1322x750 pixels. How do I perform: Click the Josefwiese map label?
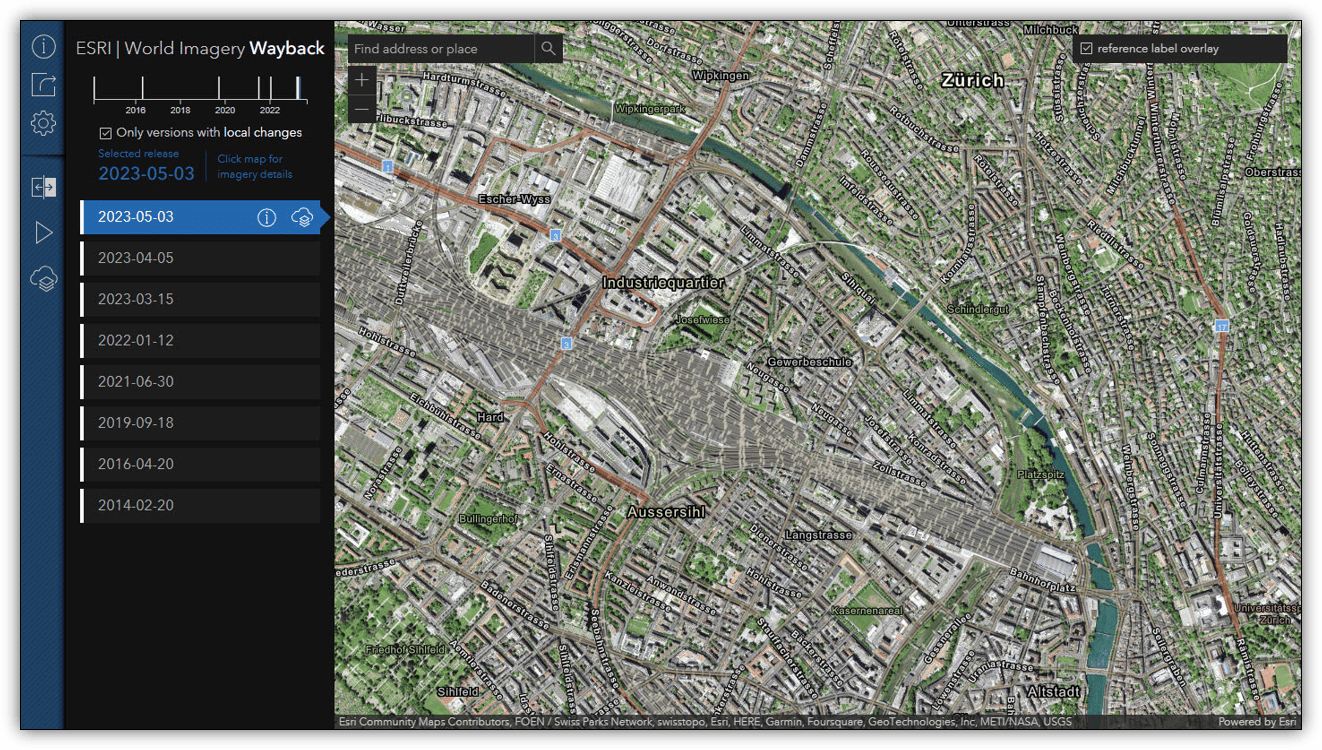(702, 320)
